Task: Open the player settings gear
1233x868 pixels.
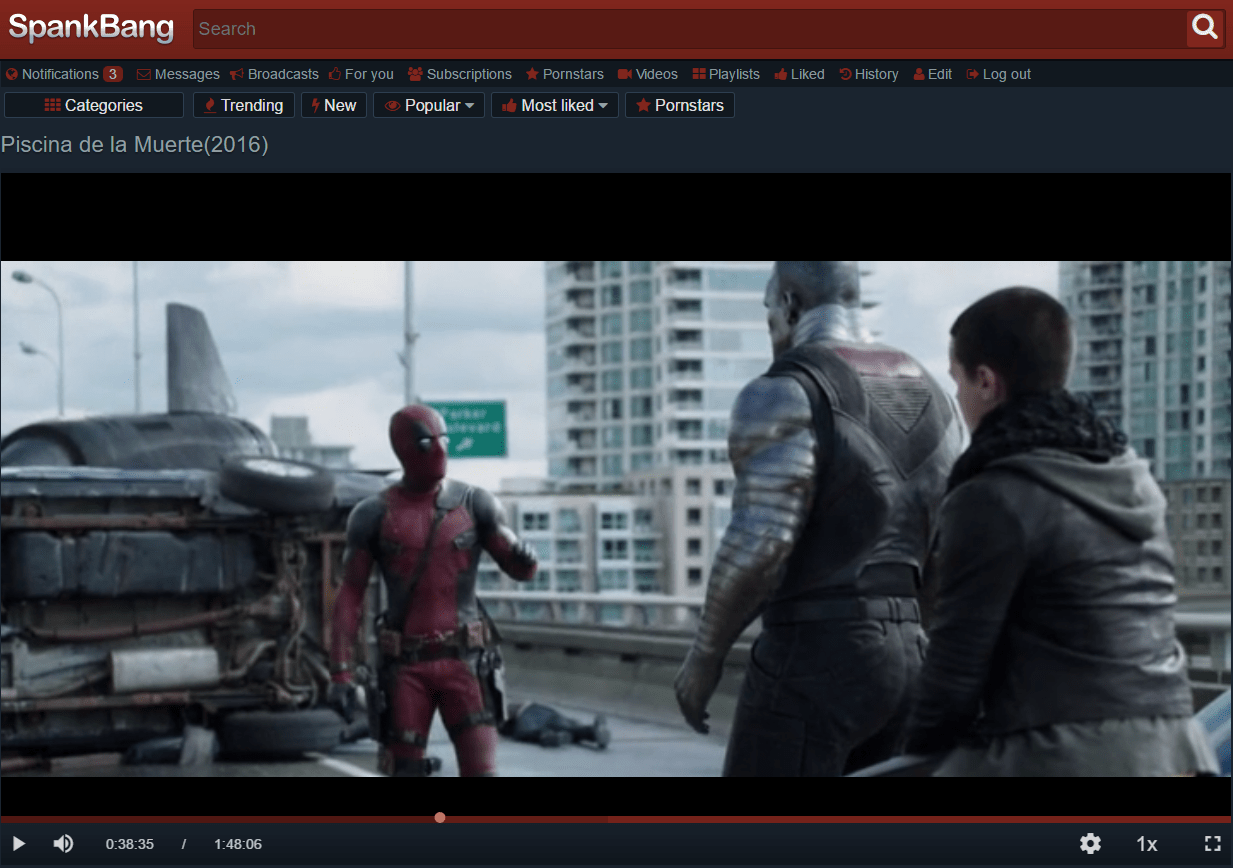Action: pos(1090,844)
